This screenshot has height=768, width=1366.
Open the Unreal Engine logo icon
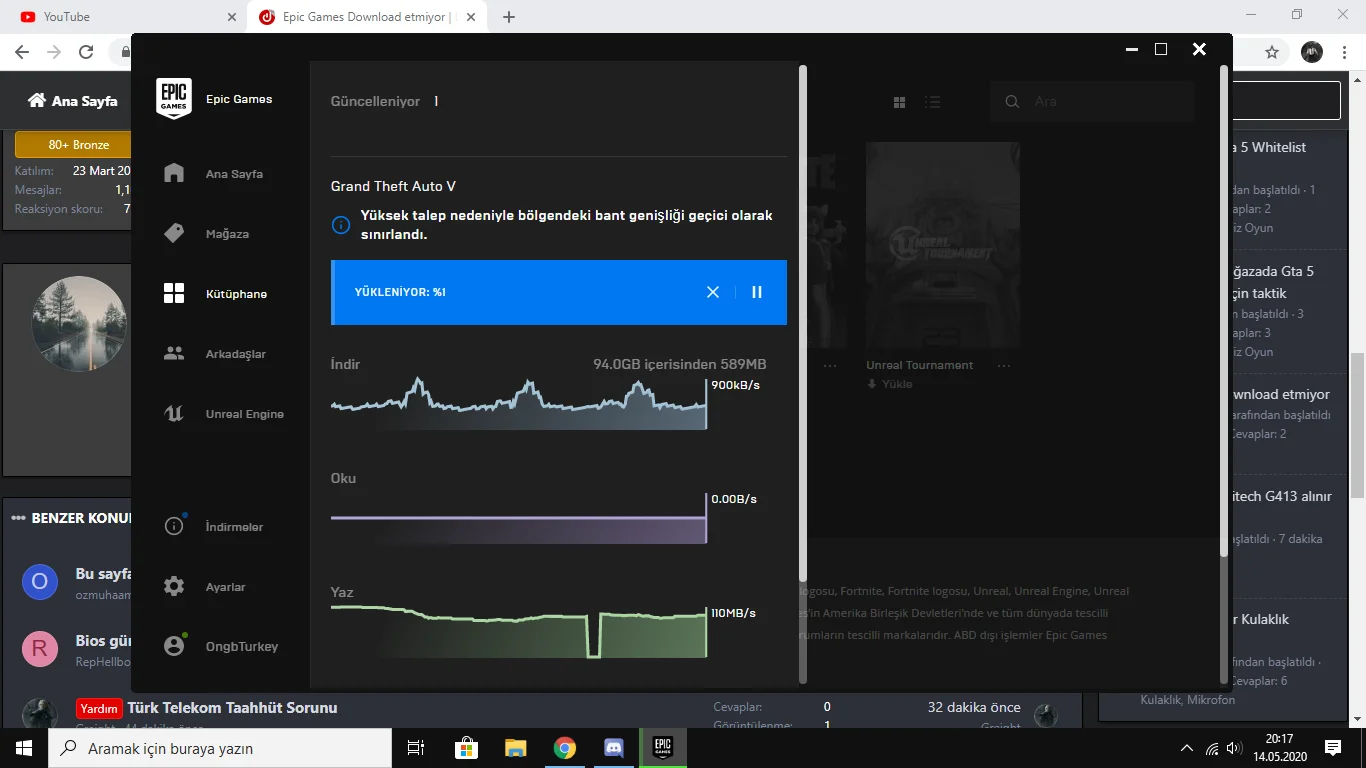coord(174,414)
